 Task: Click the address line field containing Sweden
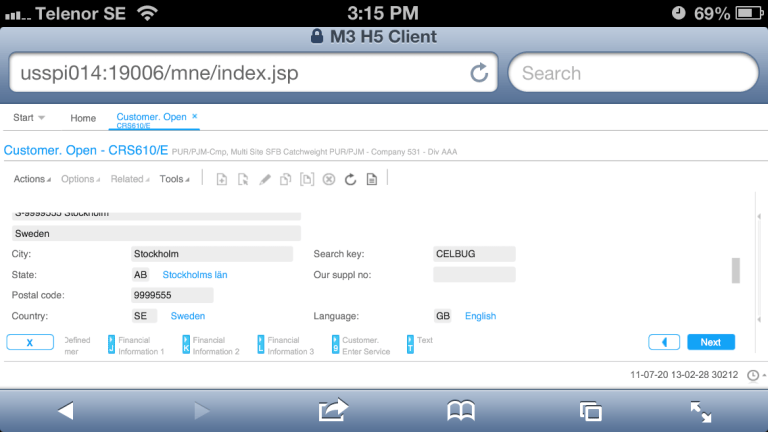[156, 234]
